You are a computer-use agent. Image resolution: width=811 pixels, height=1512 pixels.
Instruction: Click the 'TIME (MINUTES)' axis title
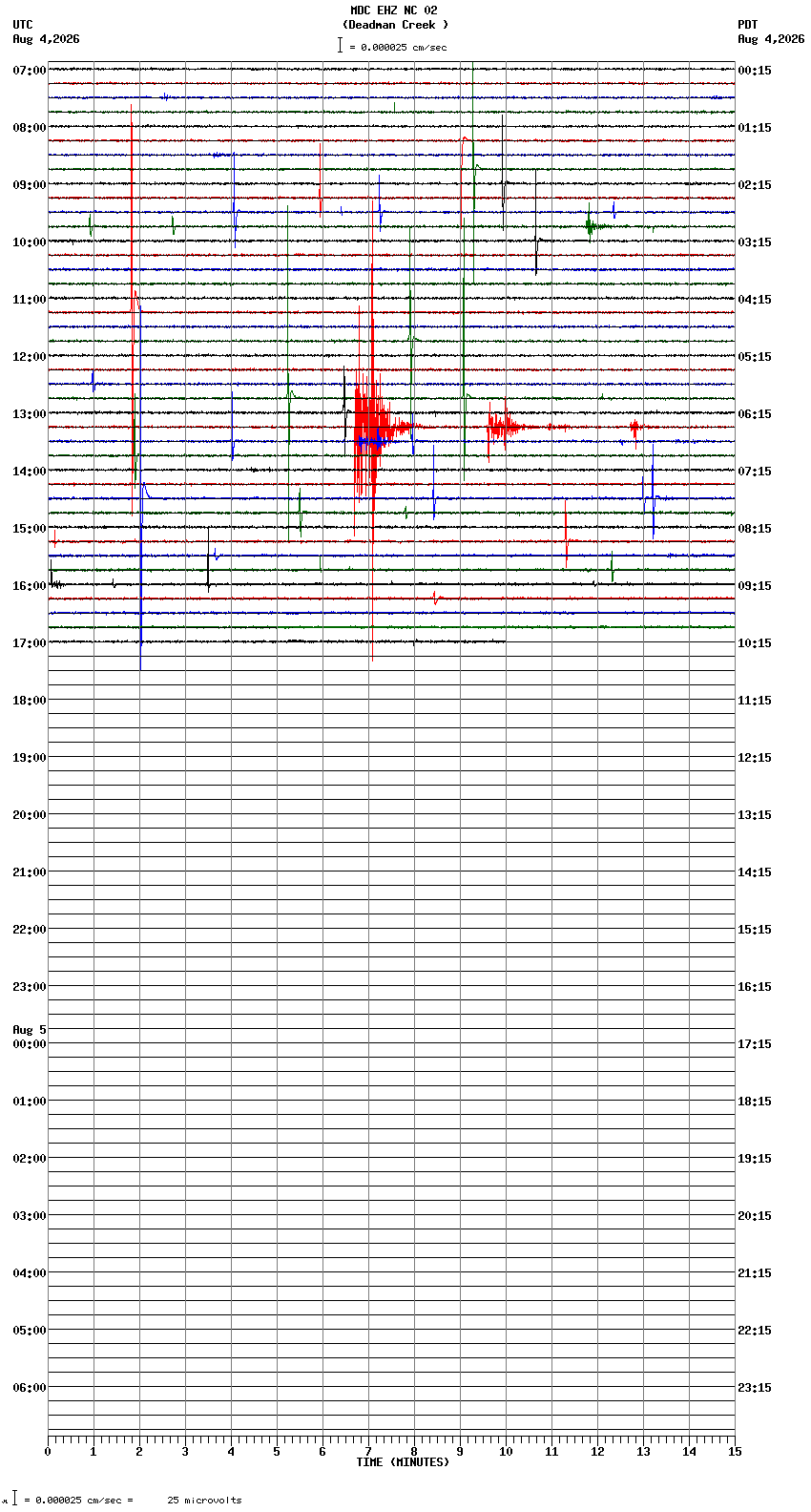tap(403, 1462)
